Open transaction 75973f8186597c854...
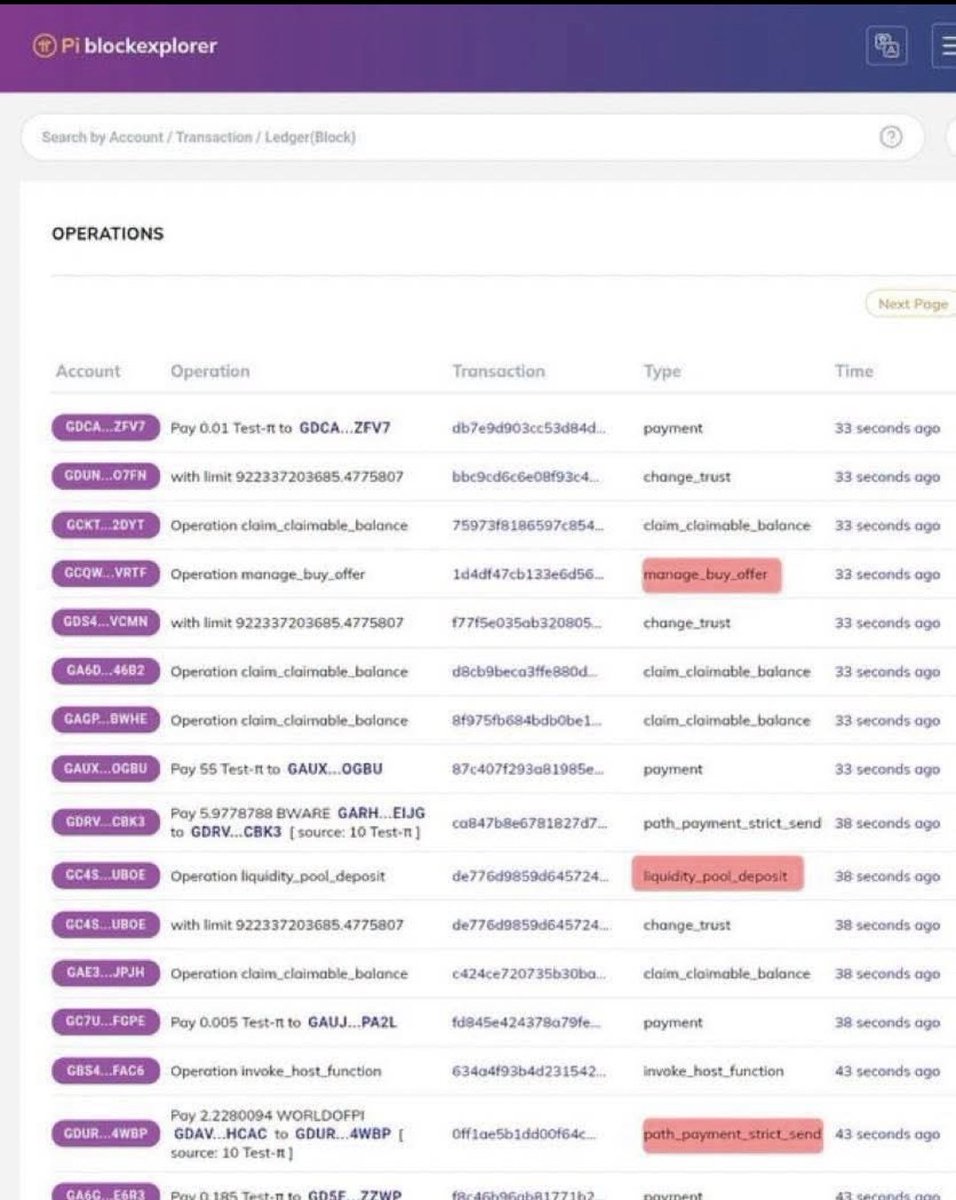Viewport: 956px width, 1200px height. tap(527, 525)
